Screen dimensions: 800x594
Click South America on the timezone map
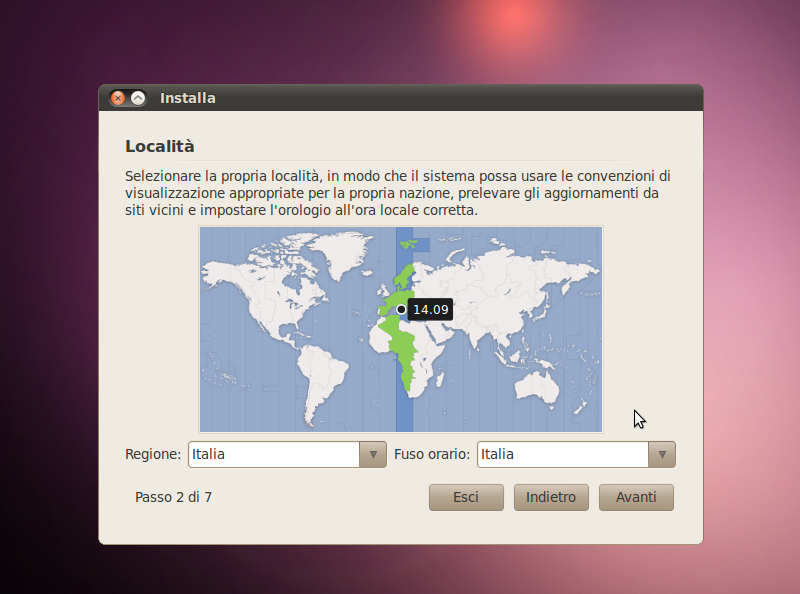point(320,380)
